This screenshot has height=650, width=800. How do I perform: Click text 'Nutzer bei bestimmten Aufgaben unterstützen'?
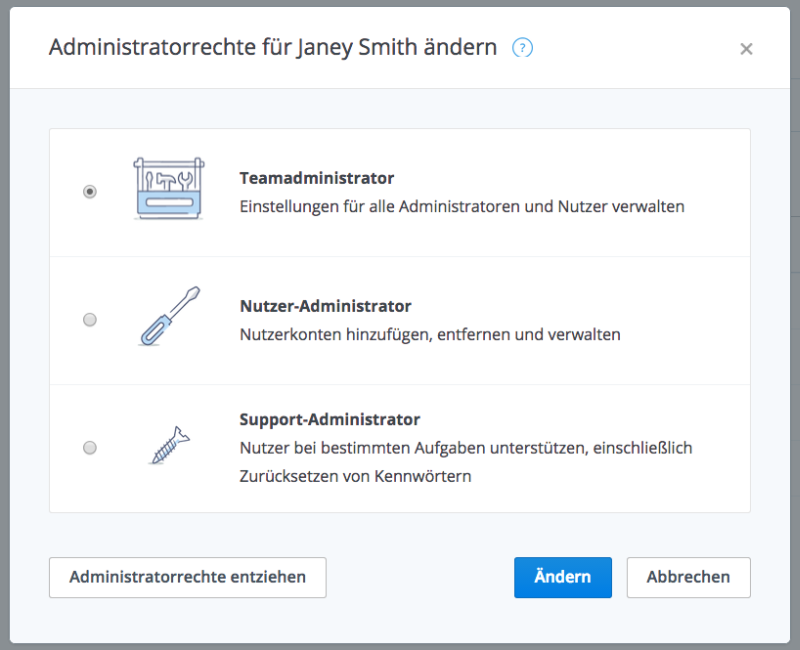[414, 448]
